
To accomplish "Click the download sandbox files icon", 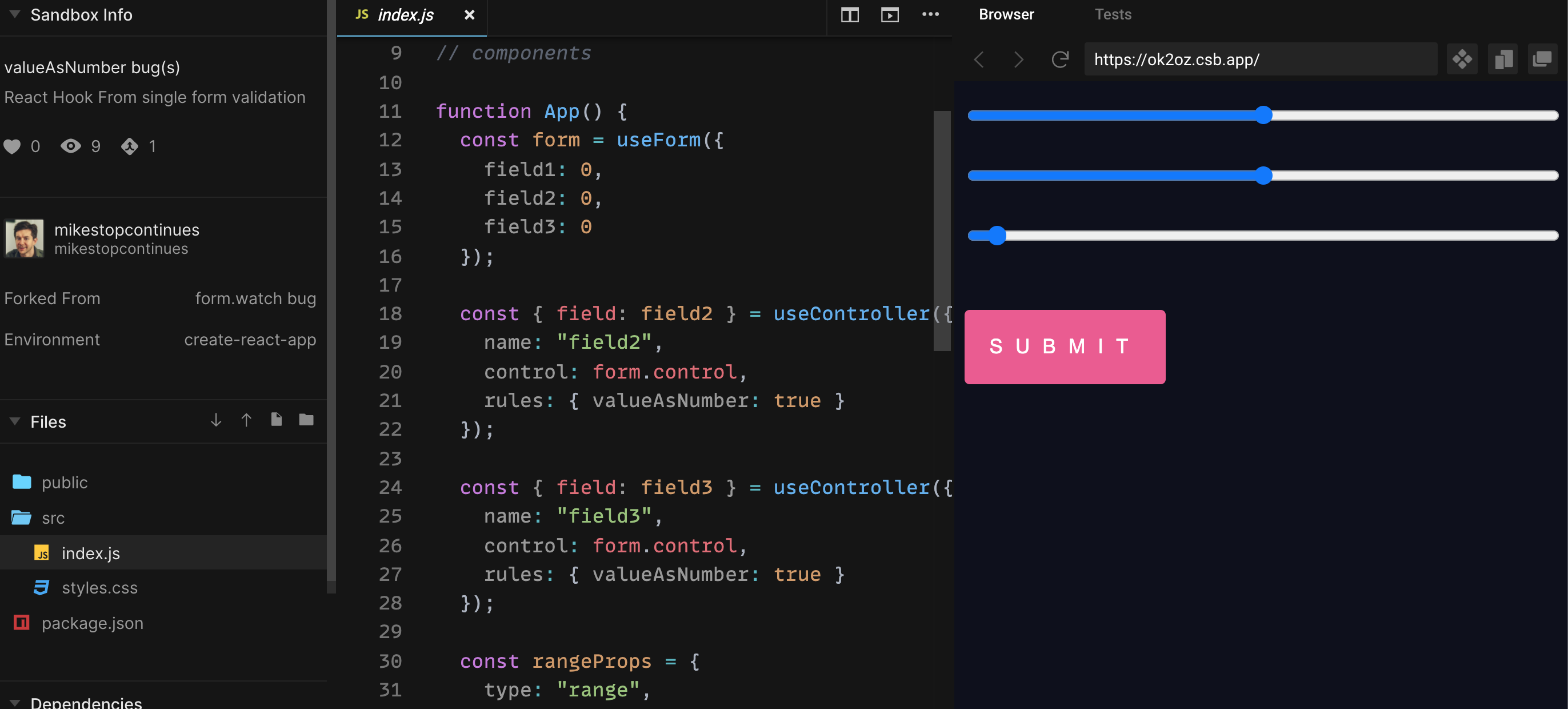I will pos(215,420).
